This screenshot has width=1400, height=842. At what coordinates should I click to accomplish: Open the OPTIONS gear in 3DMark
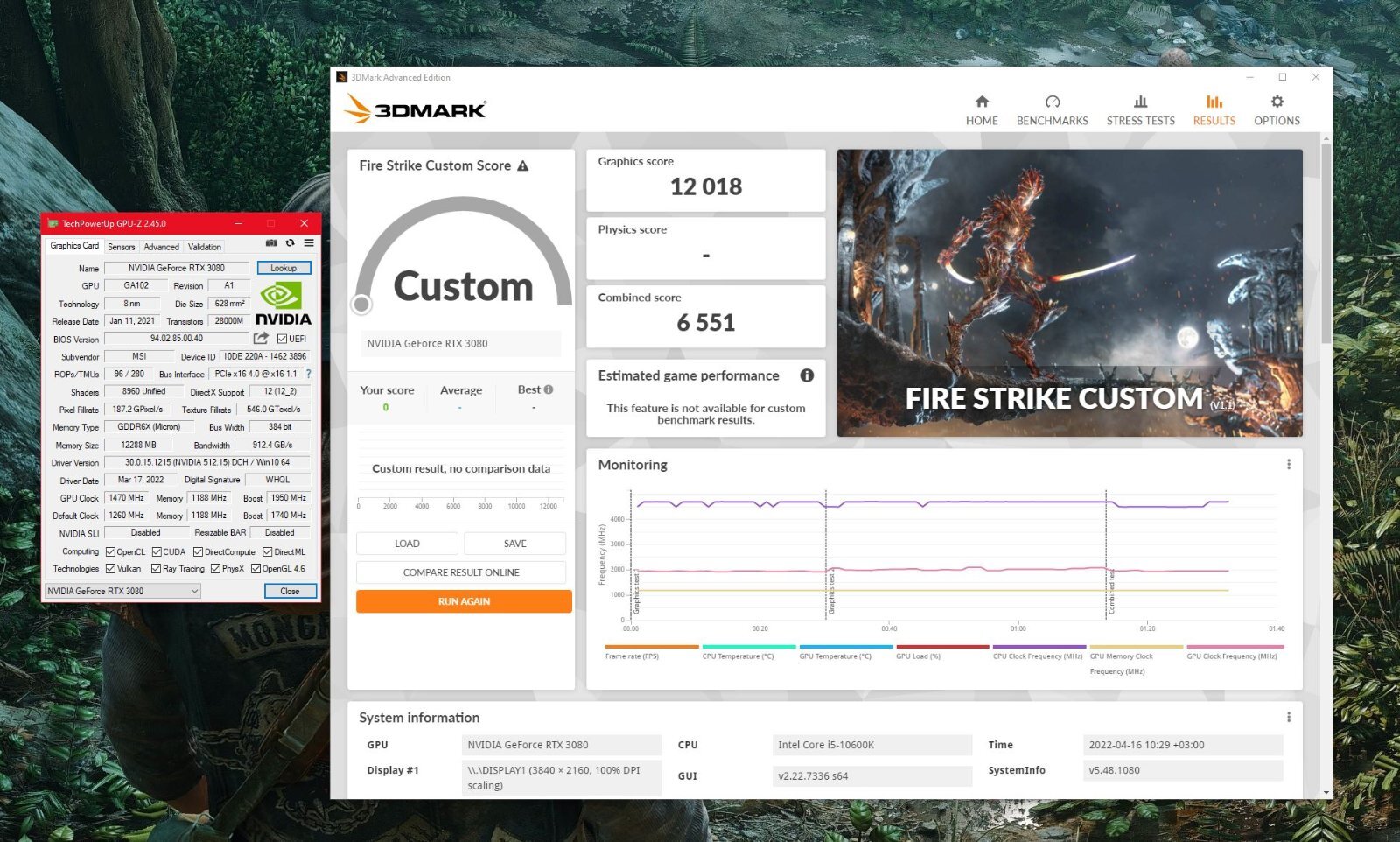tap(1277, 110)
